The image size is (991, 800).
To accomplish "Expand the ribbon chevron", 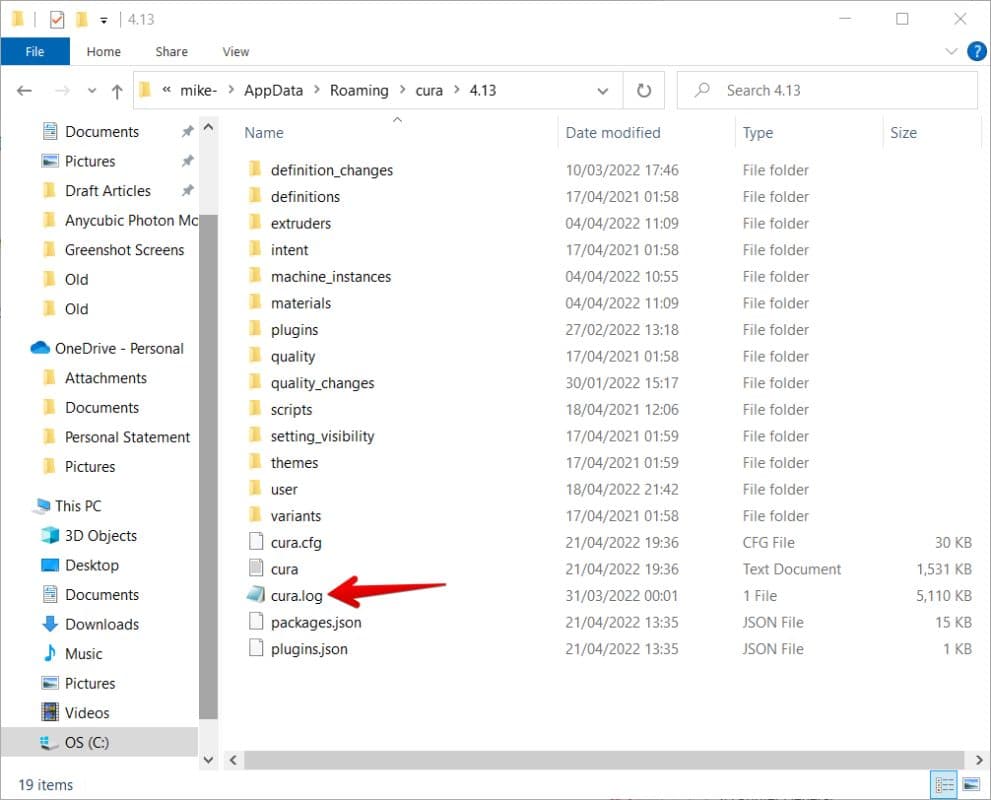I will (951, 51).
